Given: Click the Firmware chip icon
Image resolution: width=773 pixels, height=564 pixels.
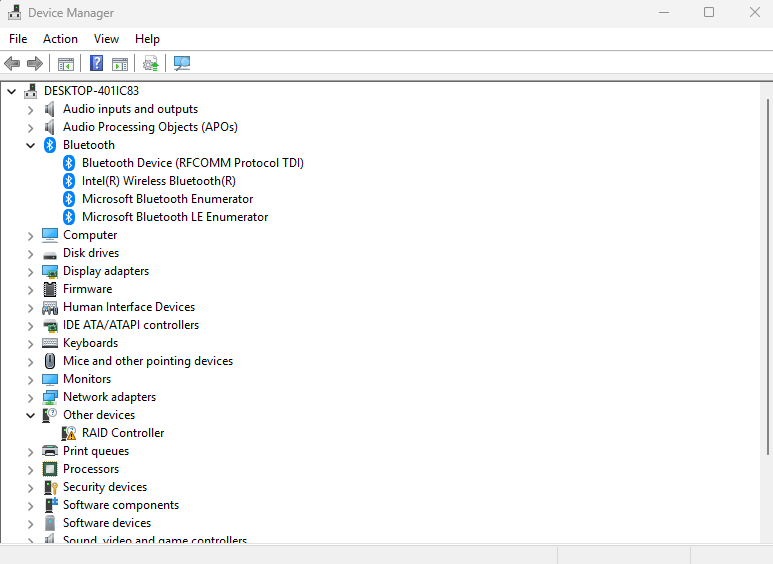Looking at the screenshot, I should (50, 289).
